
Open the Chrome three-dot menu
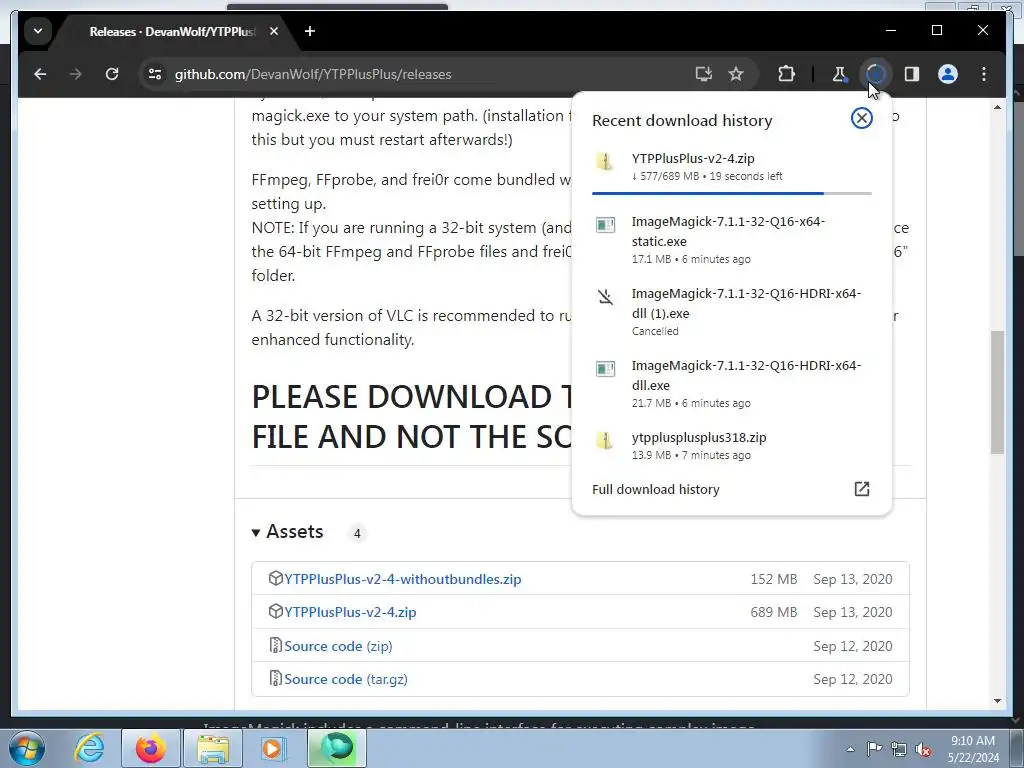point(984,74)
